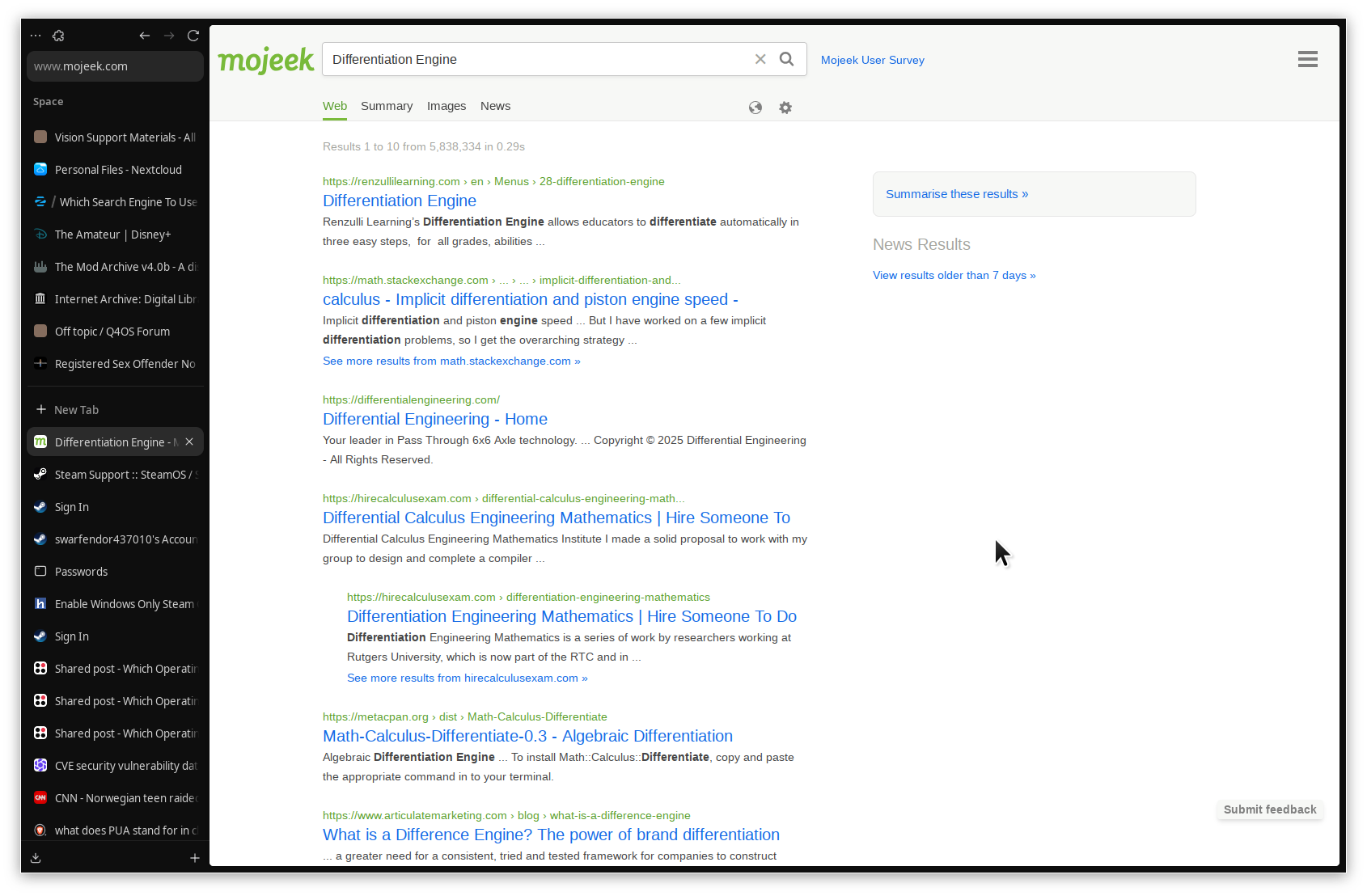Click the Mojeek logo

[x=265, y=60]
